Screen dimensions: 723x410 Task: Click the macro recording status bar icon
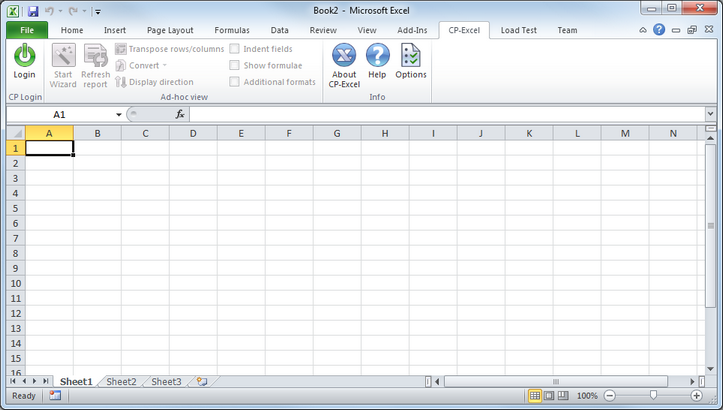55,395
